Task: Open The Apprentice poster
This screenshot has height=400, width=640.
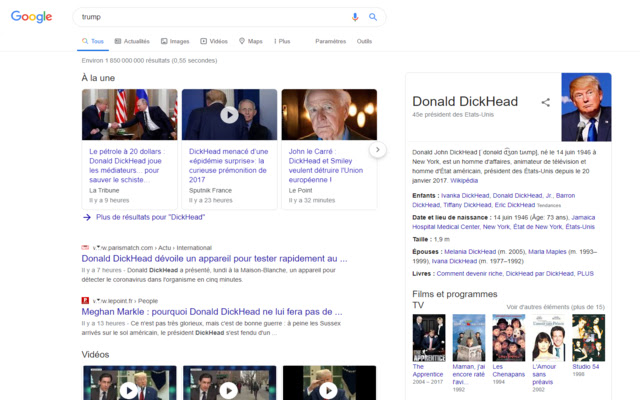Action: pos(429,338)
